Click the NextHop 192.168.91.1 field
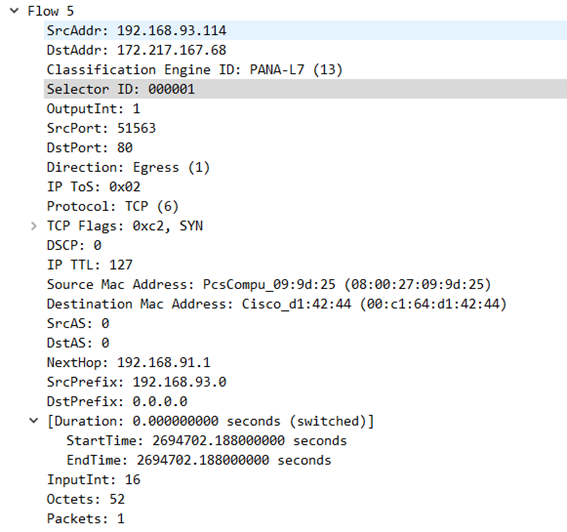Viewport: 567px width, 532px height. [x=305, y=362]
